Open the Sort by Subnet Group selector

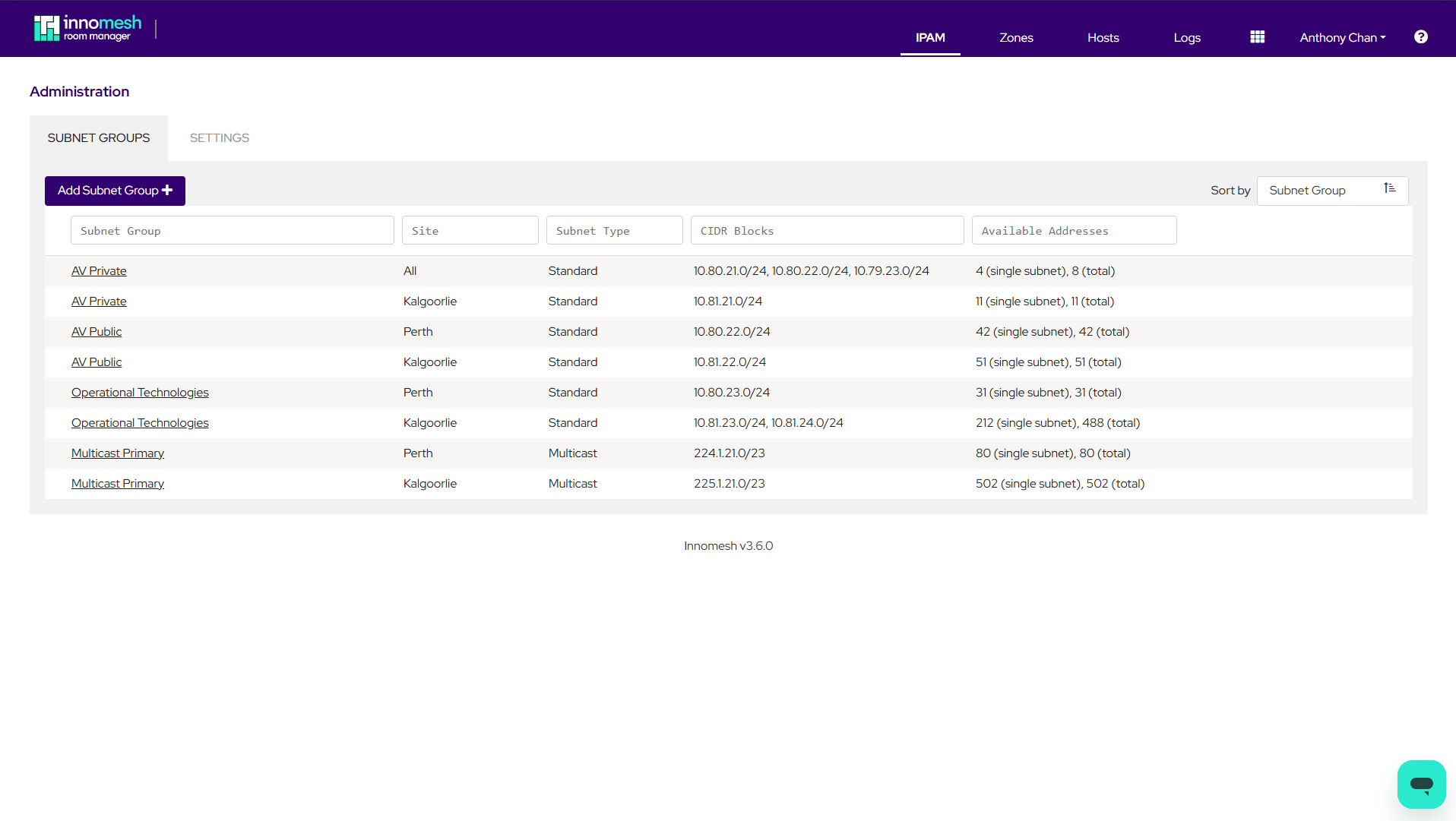point(1322,190)
